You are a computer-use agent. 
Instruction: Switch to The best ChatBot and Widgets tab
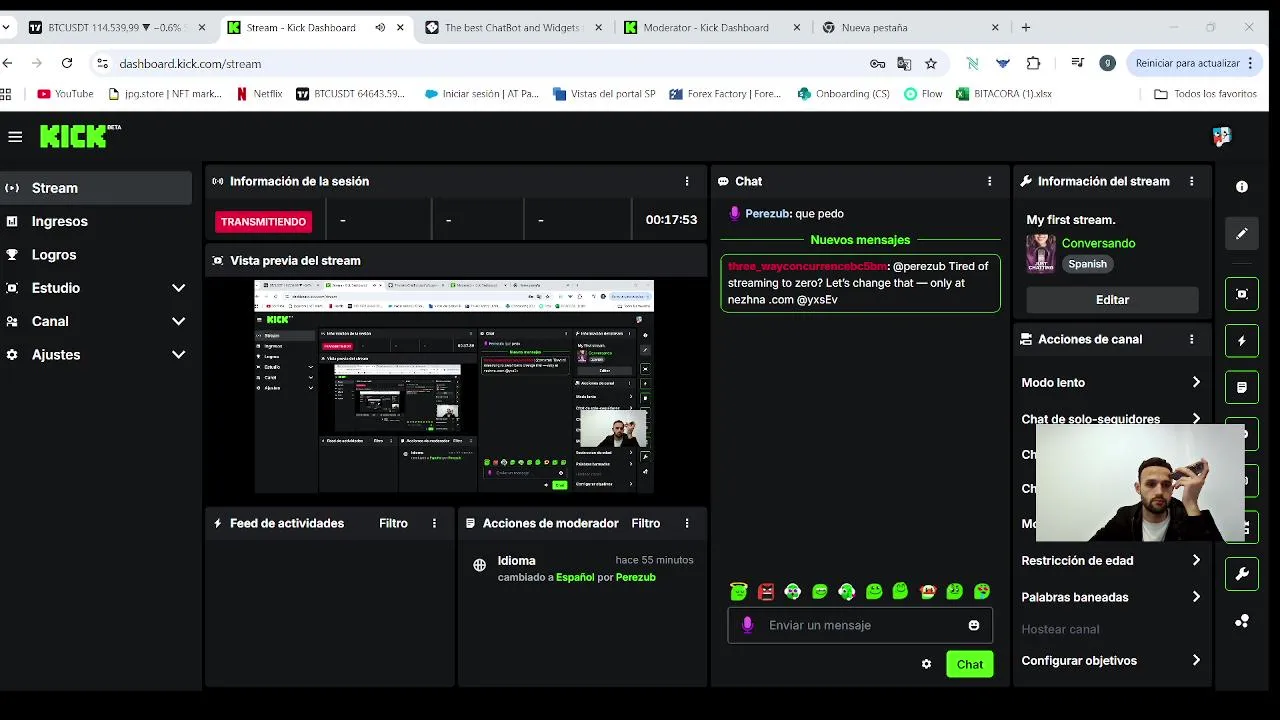tap(513, 28)
